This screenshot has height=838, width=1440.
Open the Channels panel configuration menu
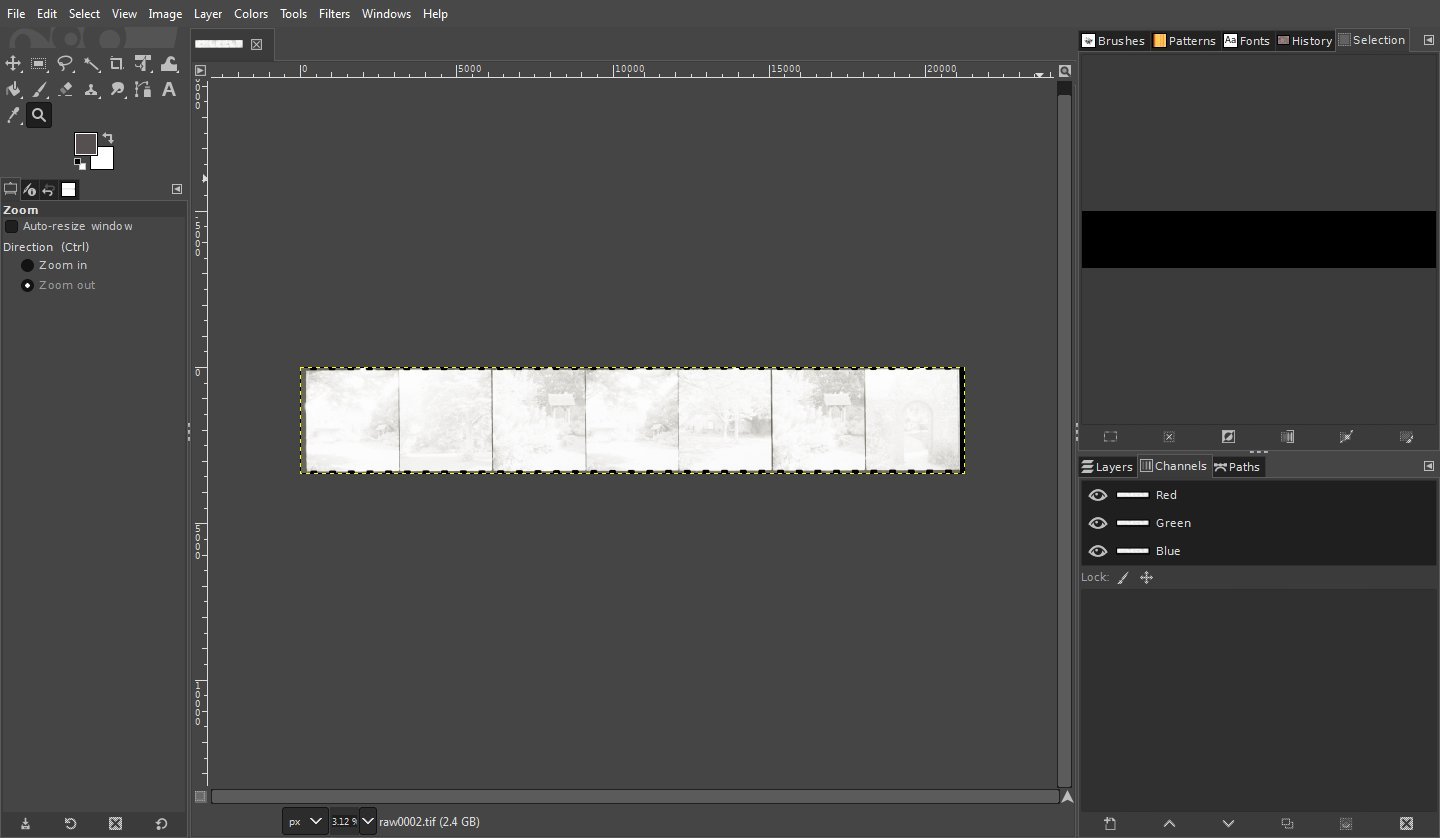point(1428,467)
